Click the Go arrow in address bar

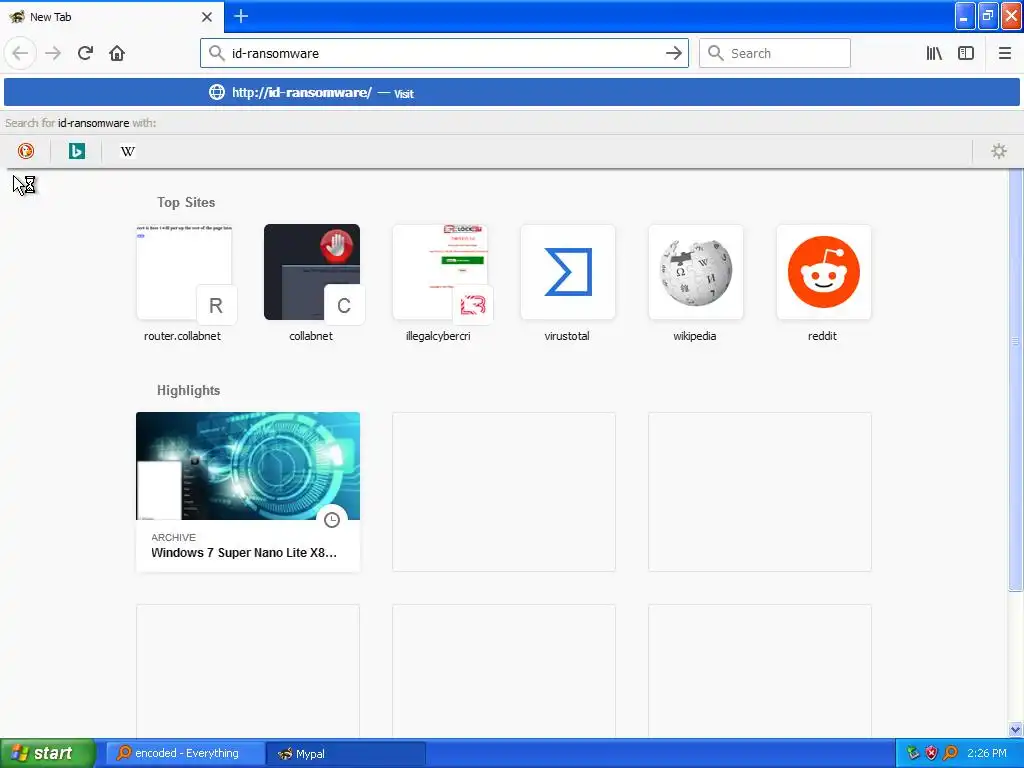click(x=673, y=53)
